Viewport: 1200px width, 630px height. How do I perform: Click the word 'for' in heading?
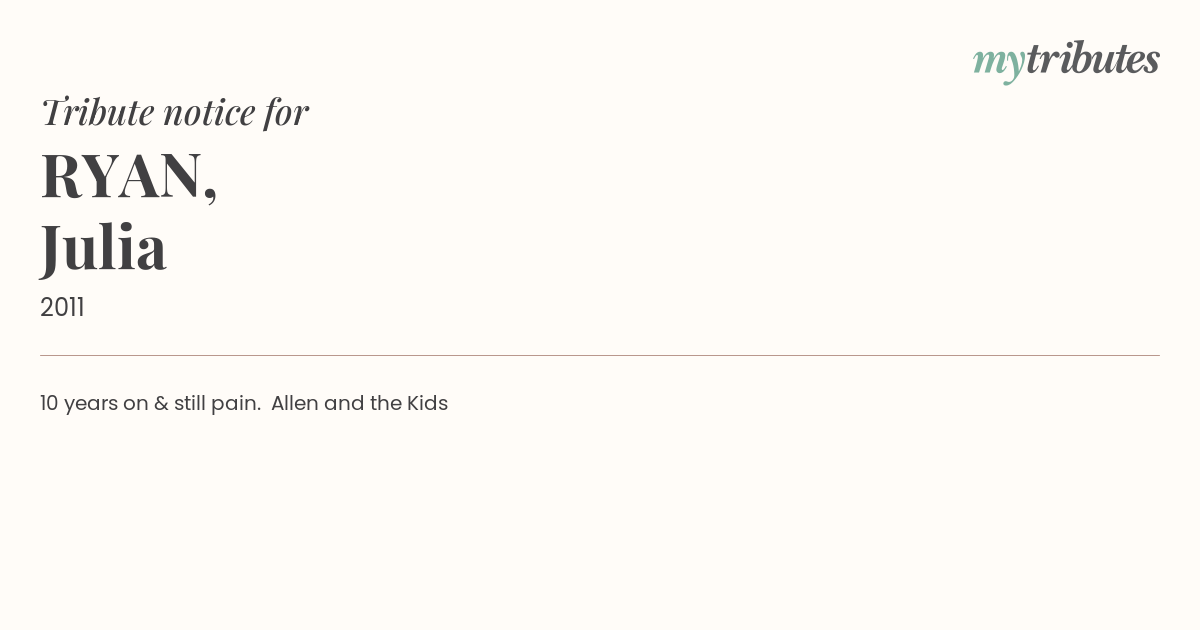tap(287, 112)
